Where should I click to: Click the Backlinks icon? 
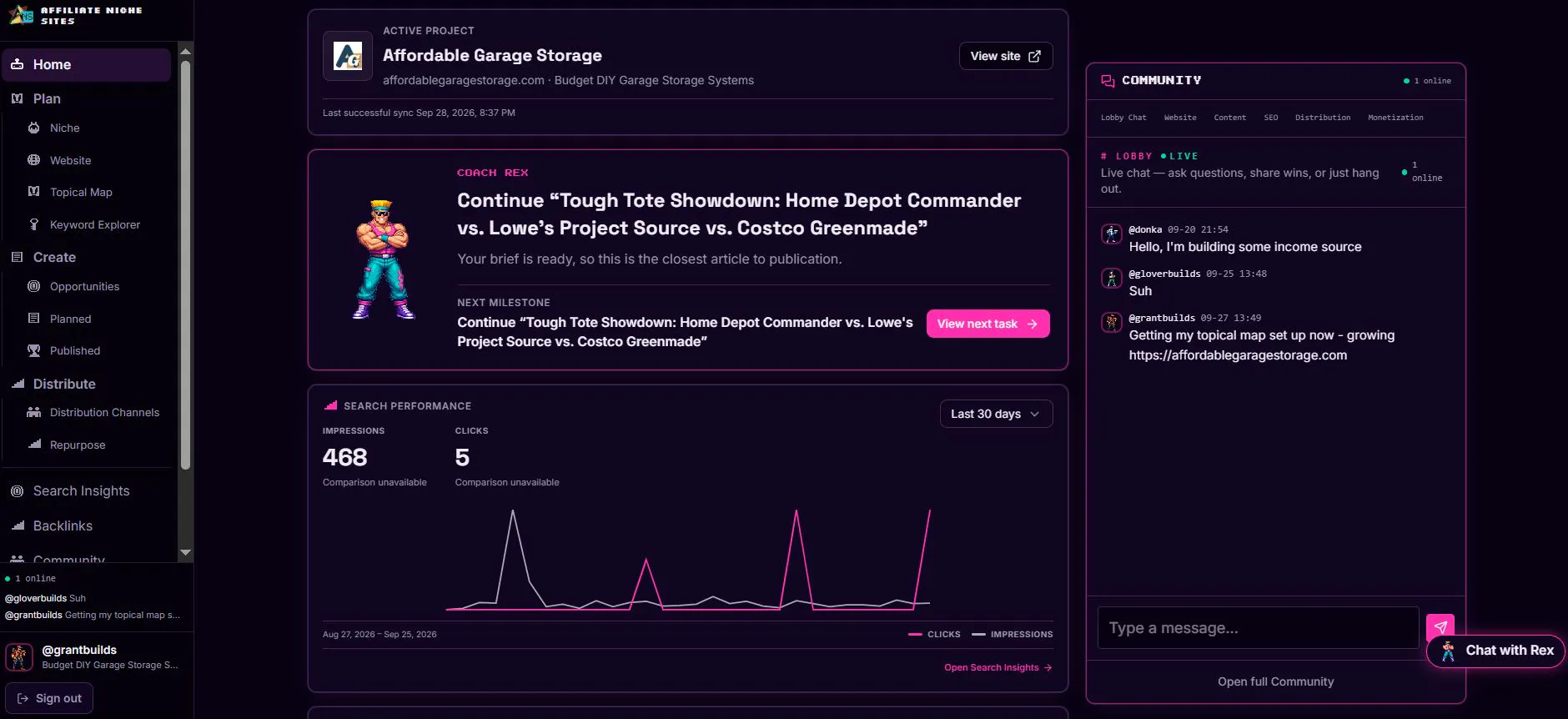click(x=17, y=525)
